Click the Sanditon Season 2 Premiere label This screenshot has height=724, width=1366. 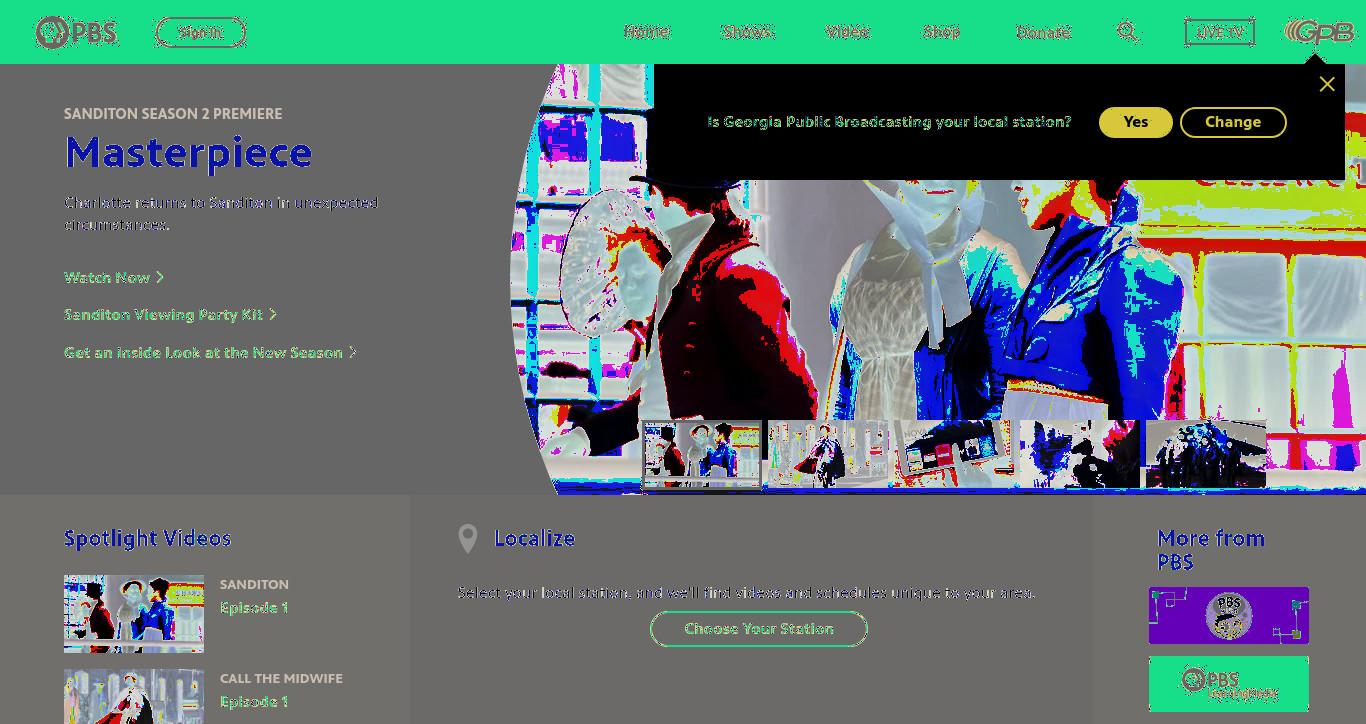pyautogui.click(x=173, y=114)
